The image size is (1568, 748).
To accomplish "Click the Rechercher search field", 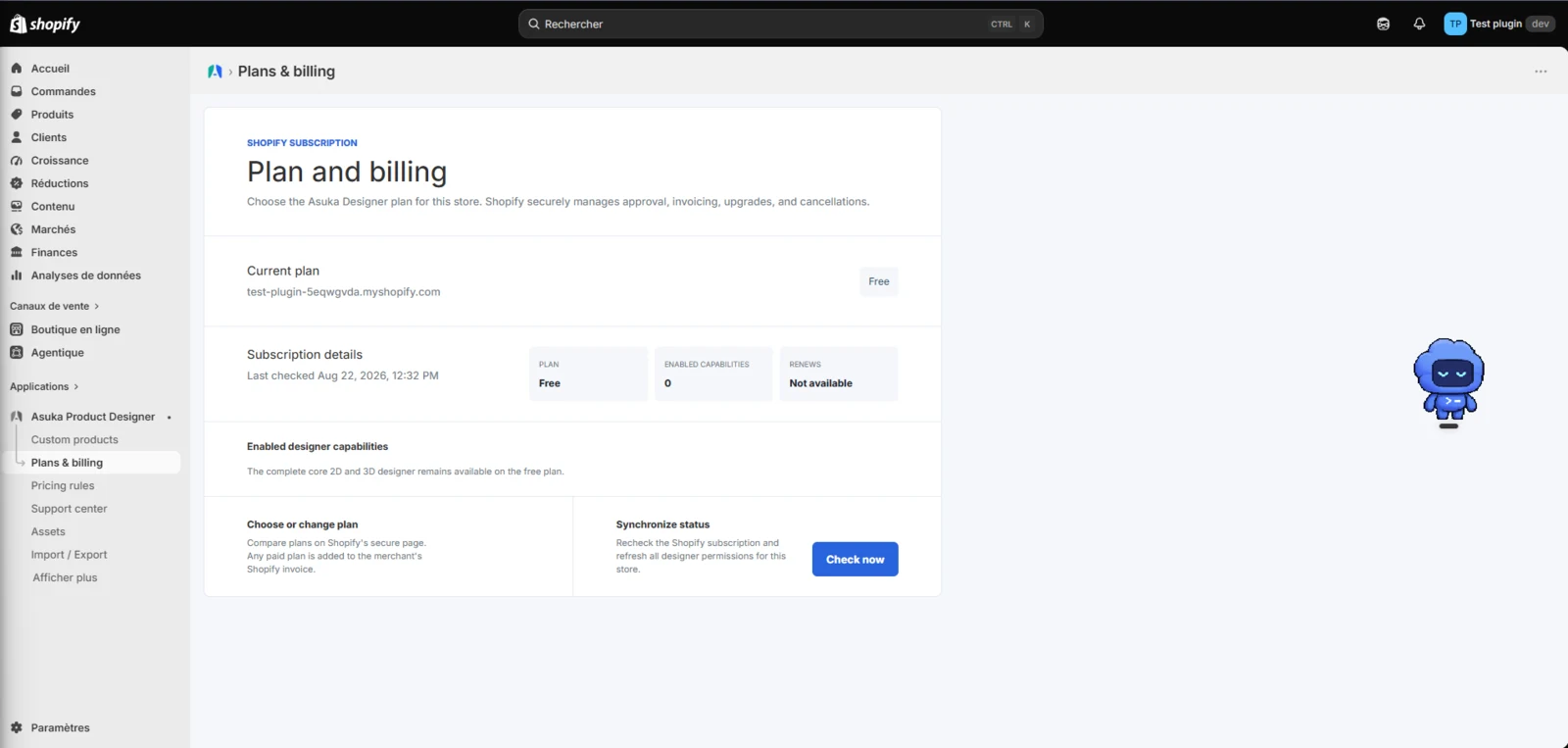I will tap(780, 24).
